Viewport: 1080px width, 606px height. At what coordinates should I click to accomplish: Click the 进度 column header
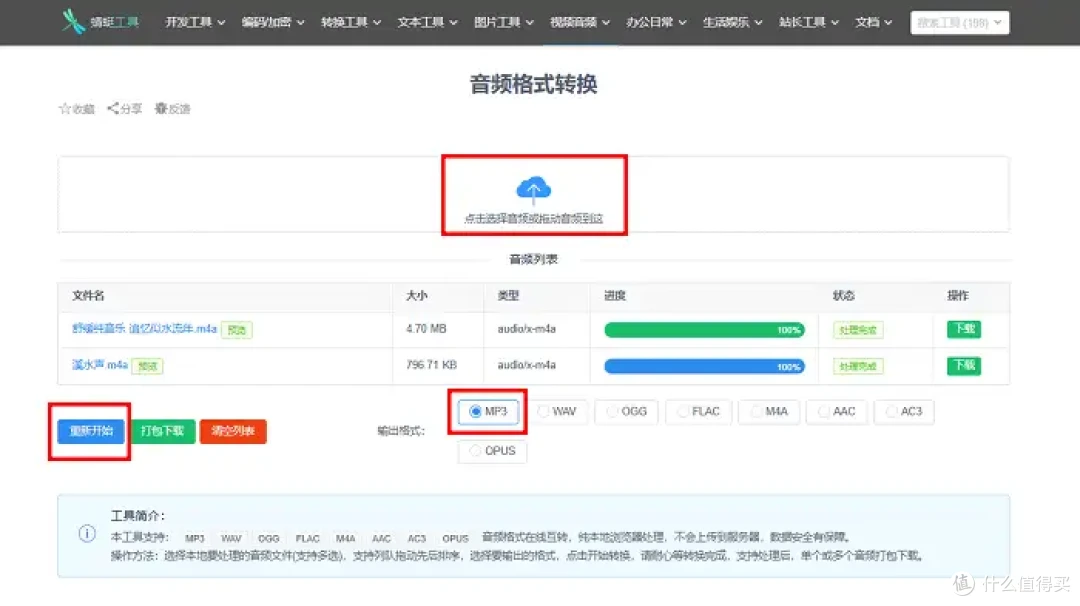tap(615, 295)
